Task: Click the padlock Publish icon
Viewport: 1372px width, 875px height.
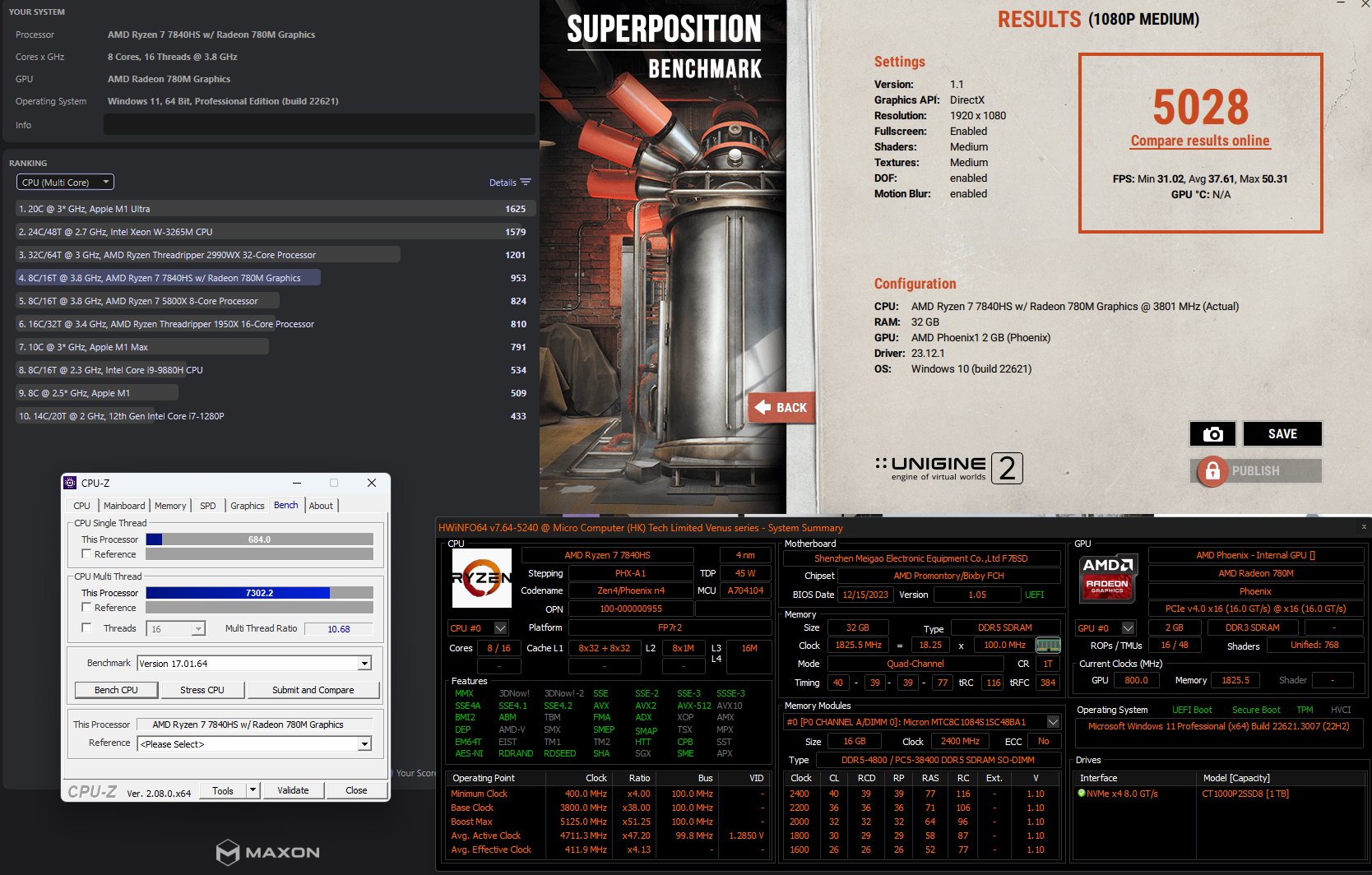Action: 1212,471
